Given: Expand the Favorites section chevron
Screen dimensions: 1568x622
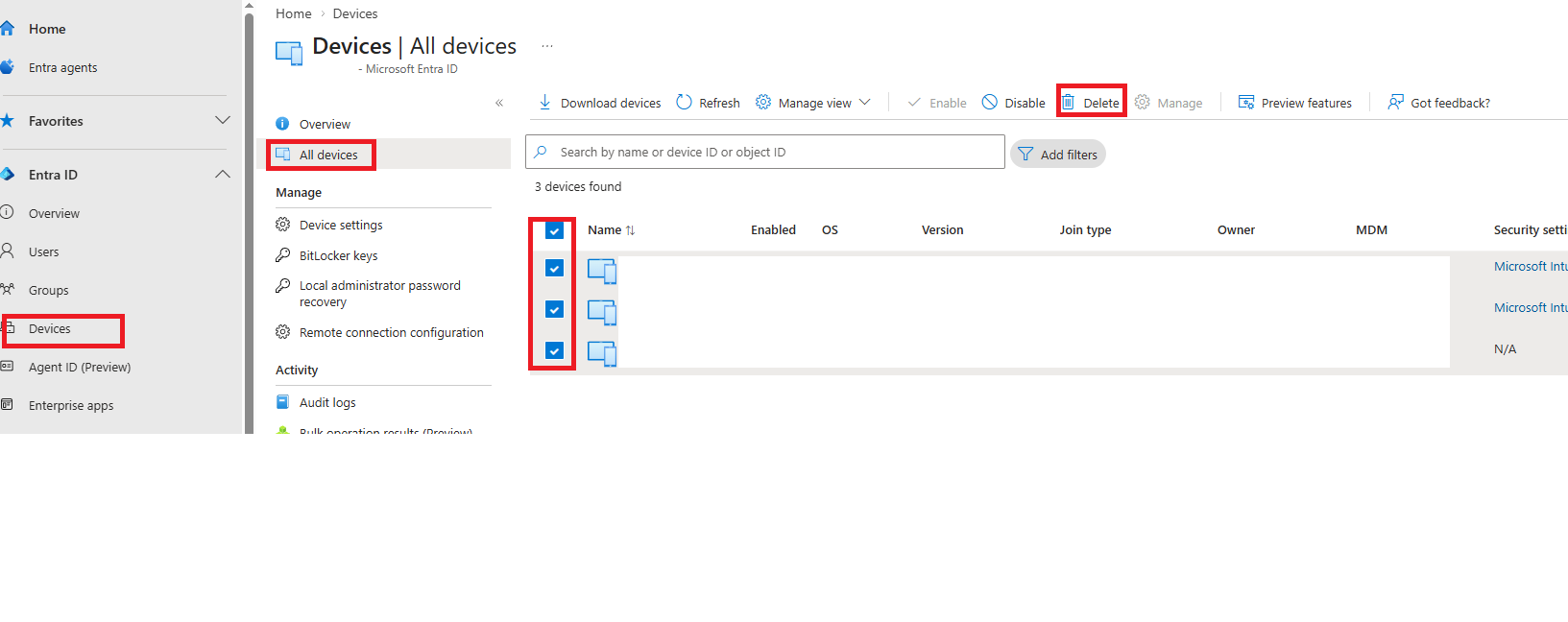Looking at the screenshot, I should (223, 121).
